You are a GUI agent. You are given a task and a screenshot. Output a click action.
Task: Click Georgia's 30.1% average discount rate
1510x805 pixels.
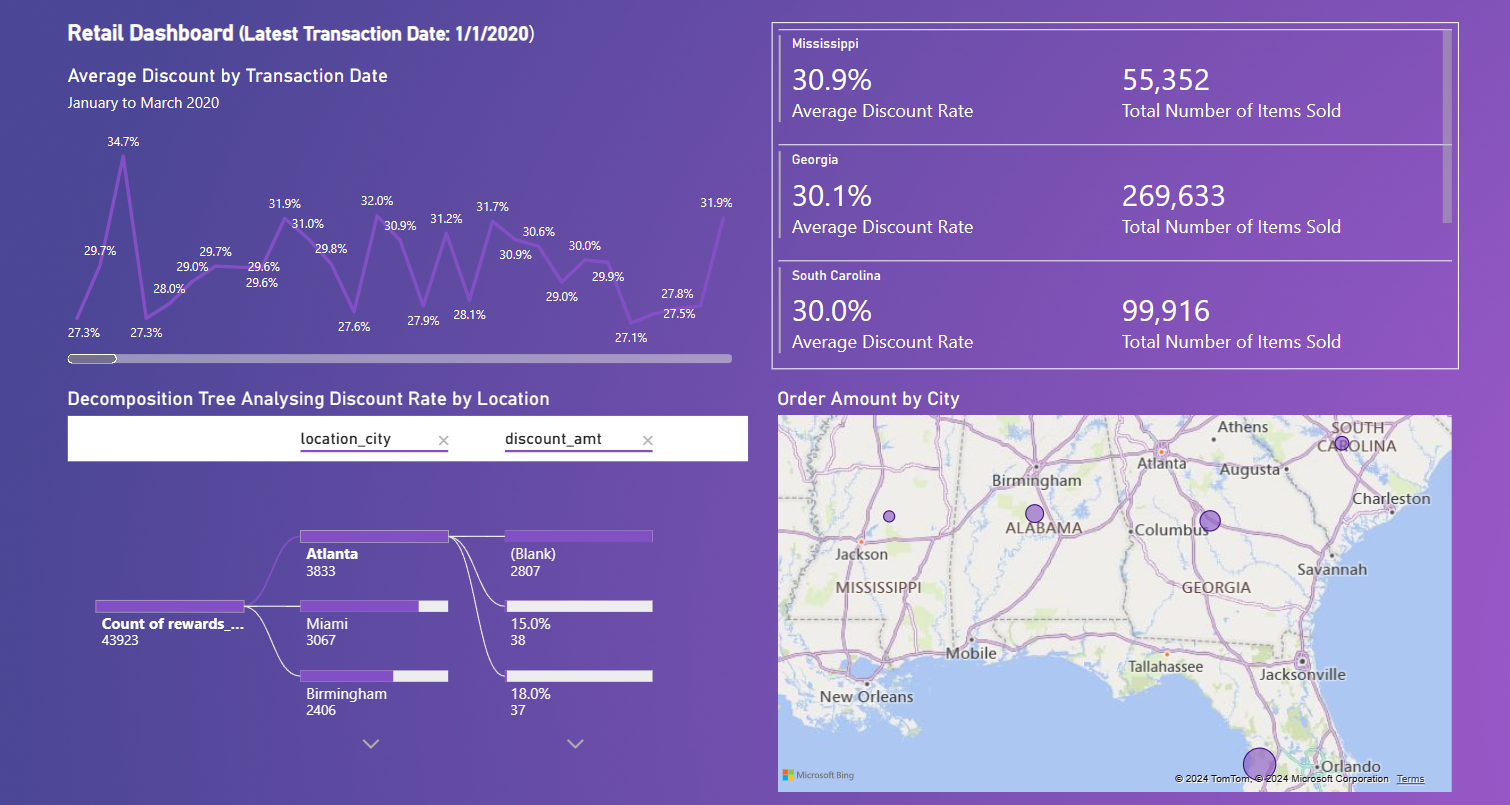coord(832,195)
